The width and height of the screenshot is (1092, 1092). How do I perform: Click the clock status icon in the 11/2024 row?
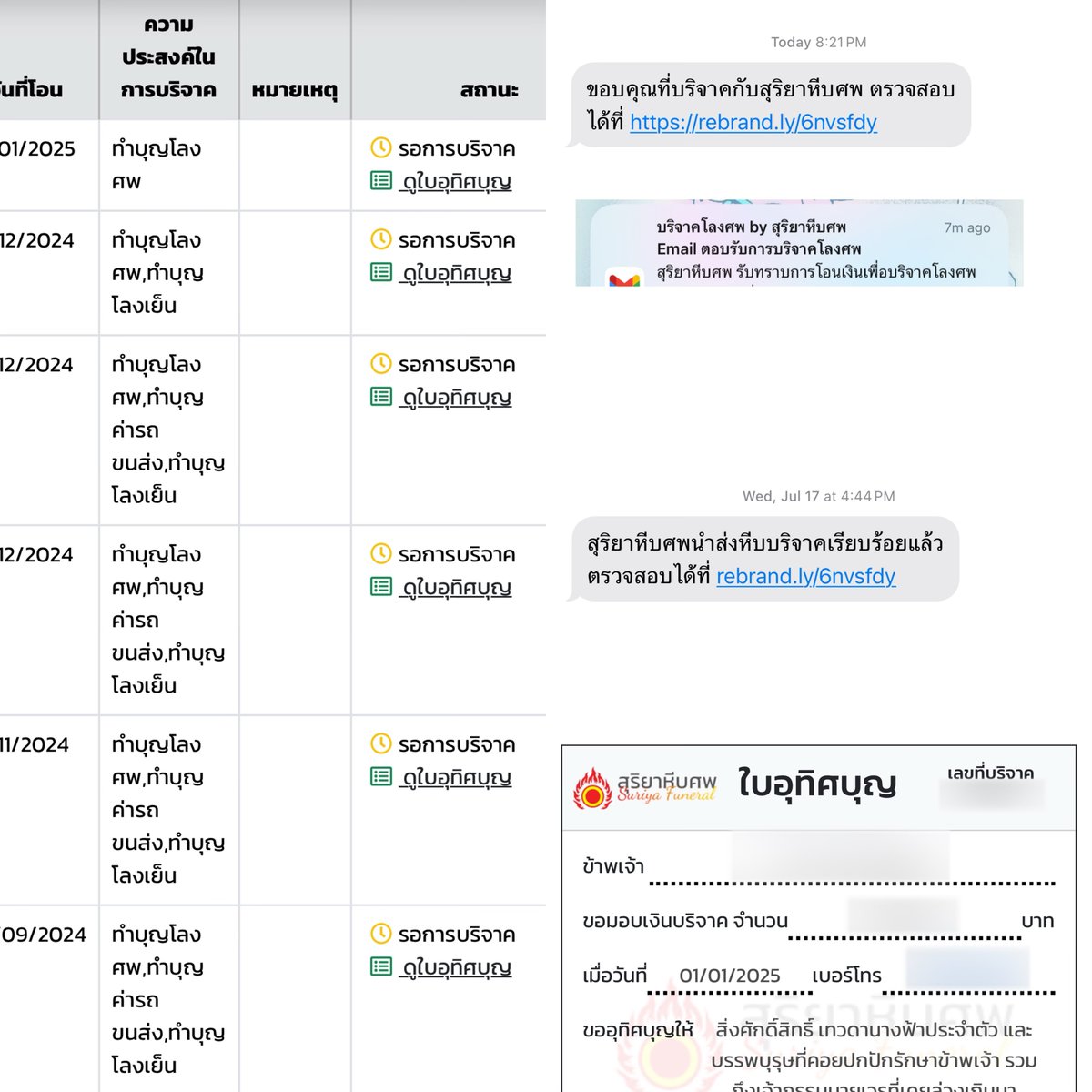click(381, 743)
